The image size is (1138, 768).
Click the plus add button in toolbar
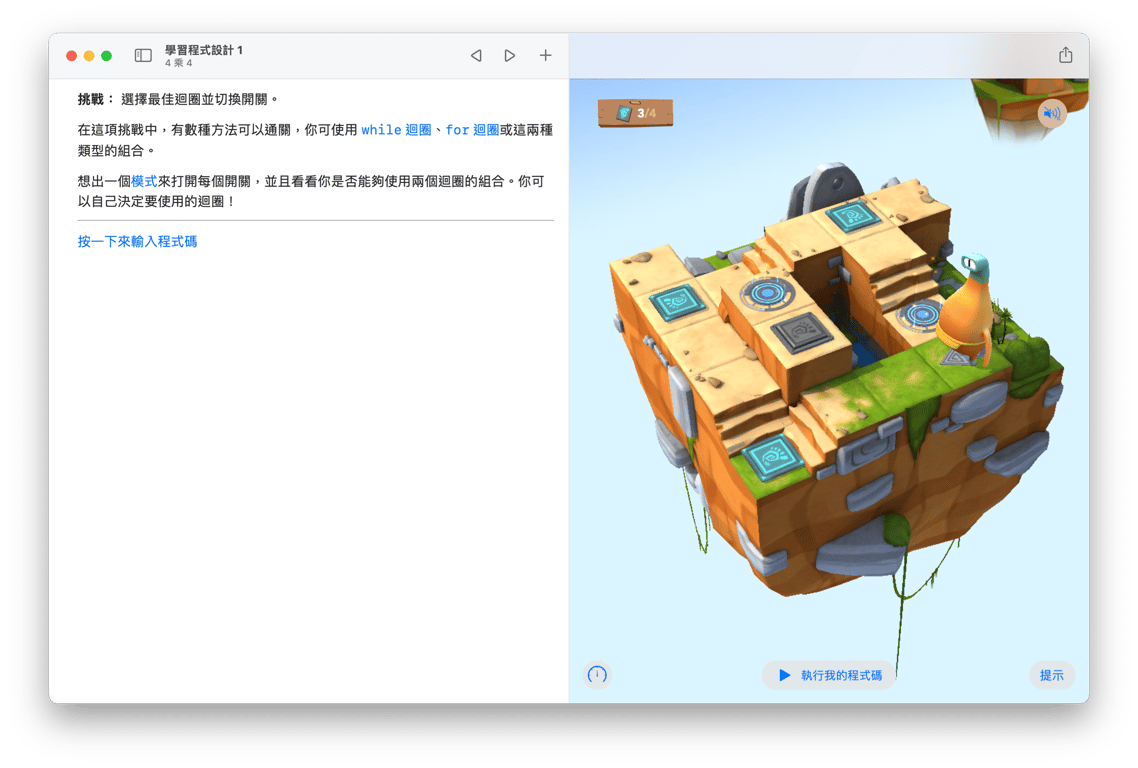tap(545, 55)
